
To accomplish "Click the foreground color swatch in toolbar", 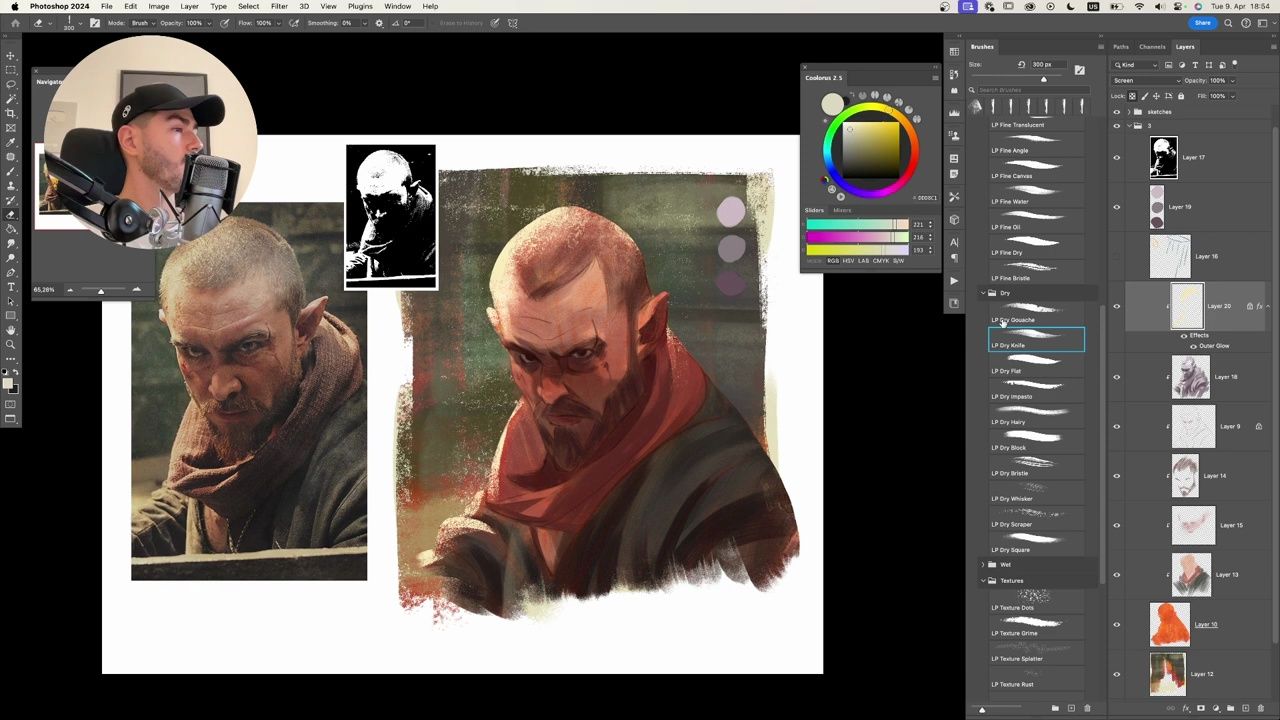I will pos(9,385).
